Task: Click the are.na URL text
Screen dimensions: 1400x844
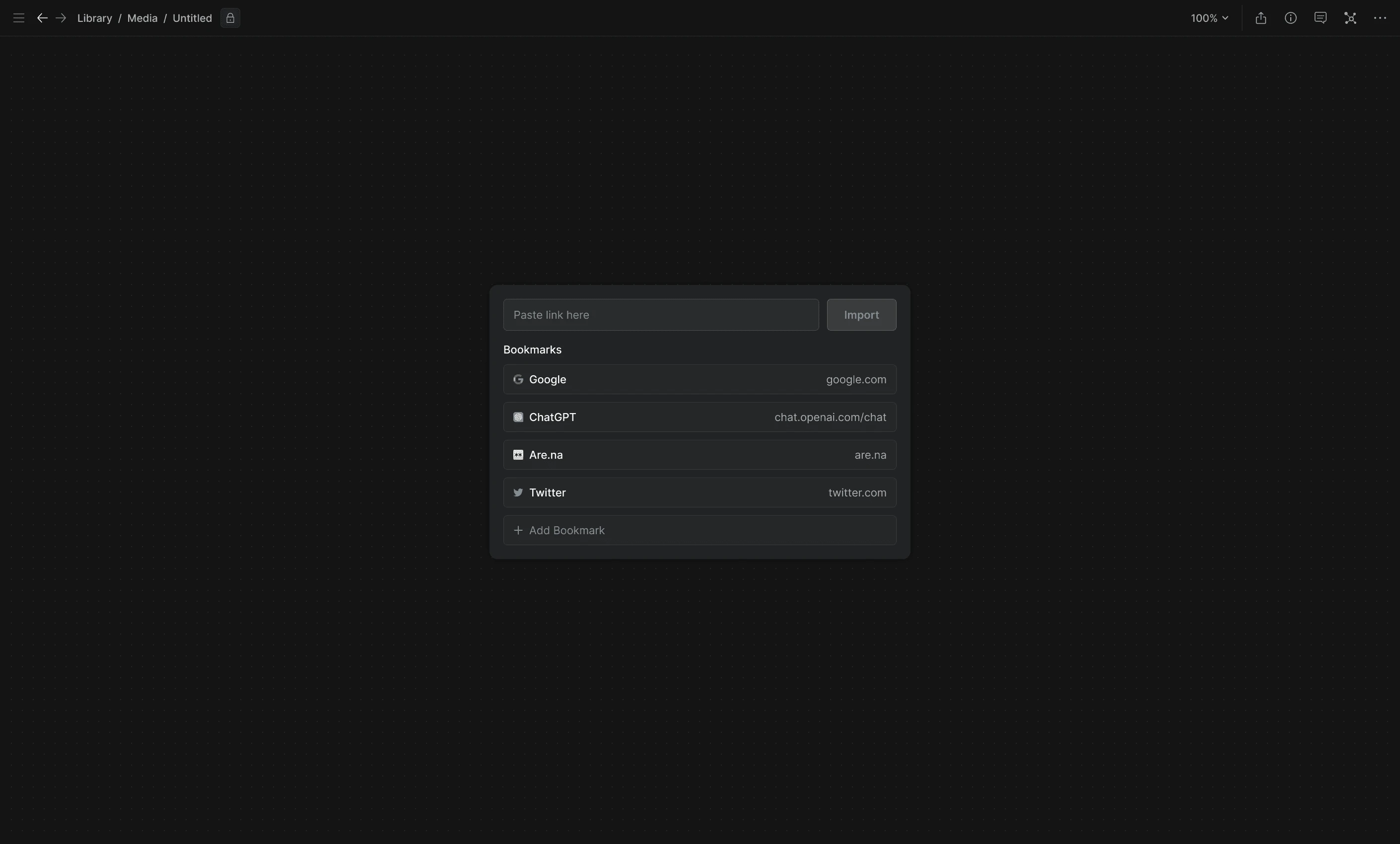Action: [870, 455]
